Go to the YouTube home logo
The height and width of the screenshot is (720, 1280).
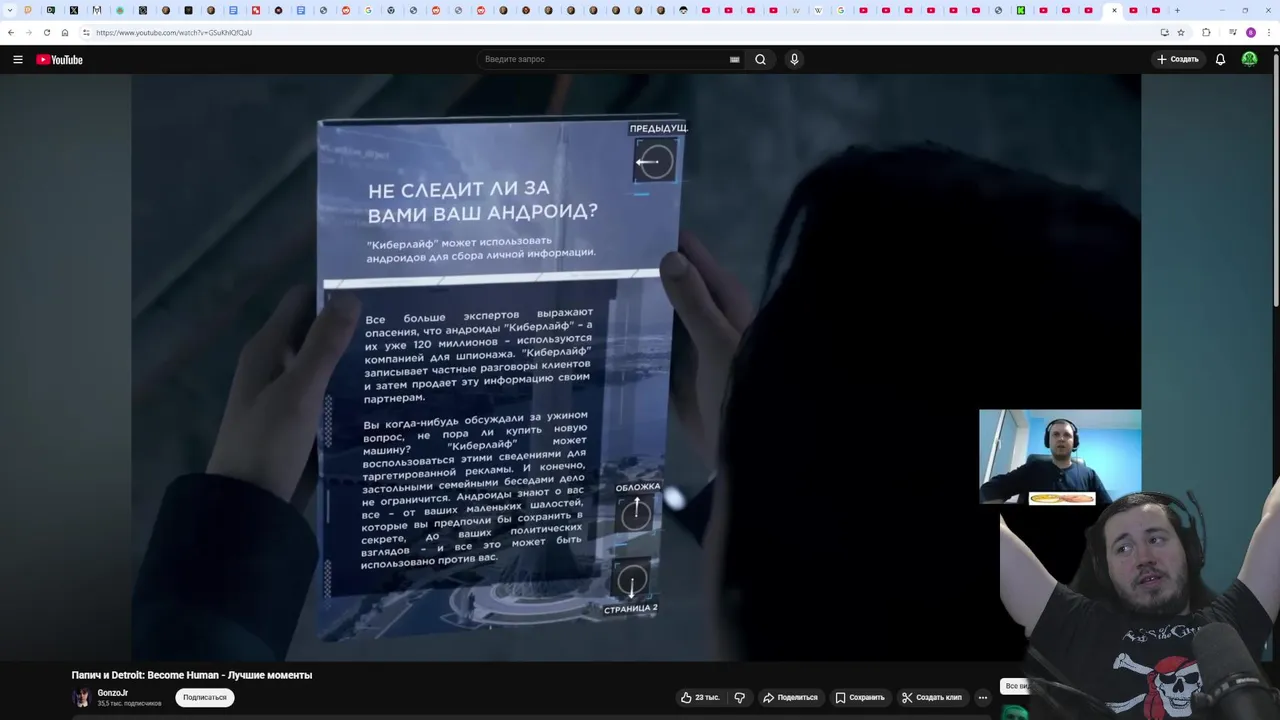point(59,60)
